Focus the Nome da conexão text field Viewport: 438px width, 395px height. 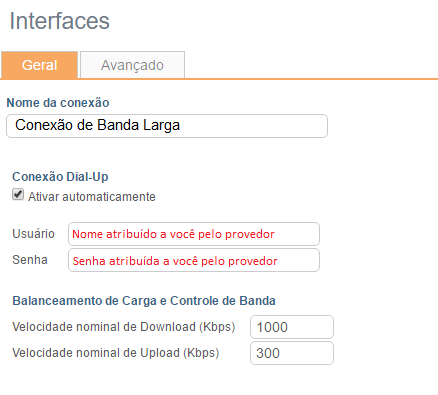coord(167,126)
